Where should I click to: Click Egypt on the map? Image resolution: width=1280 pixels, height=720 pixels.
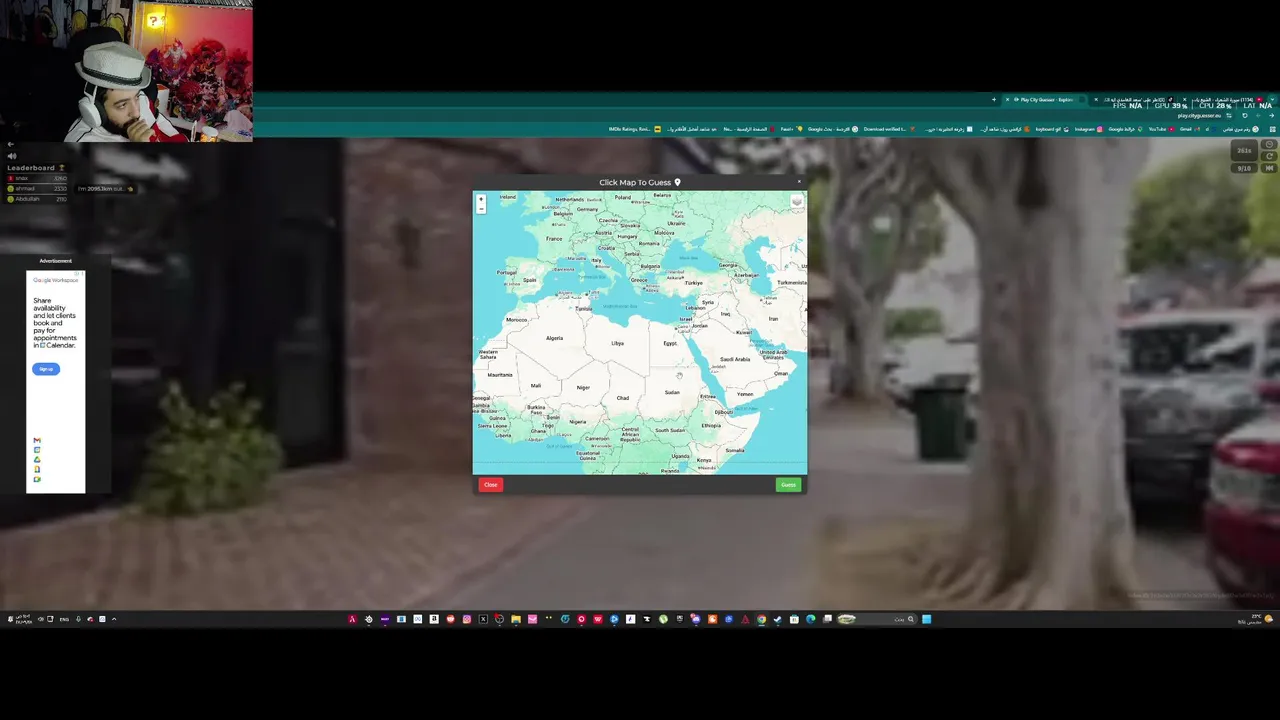[x=670, y=343]
